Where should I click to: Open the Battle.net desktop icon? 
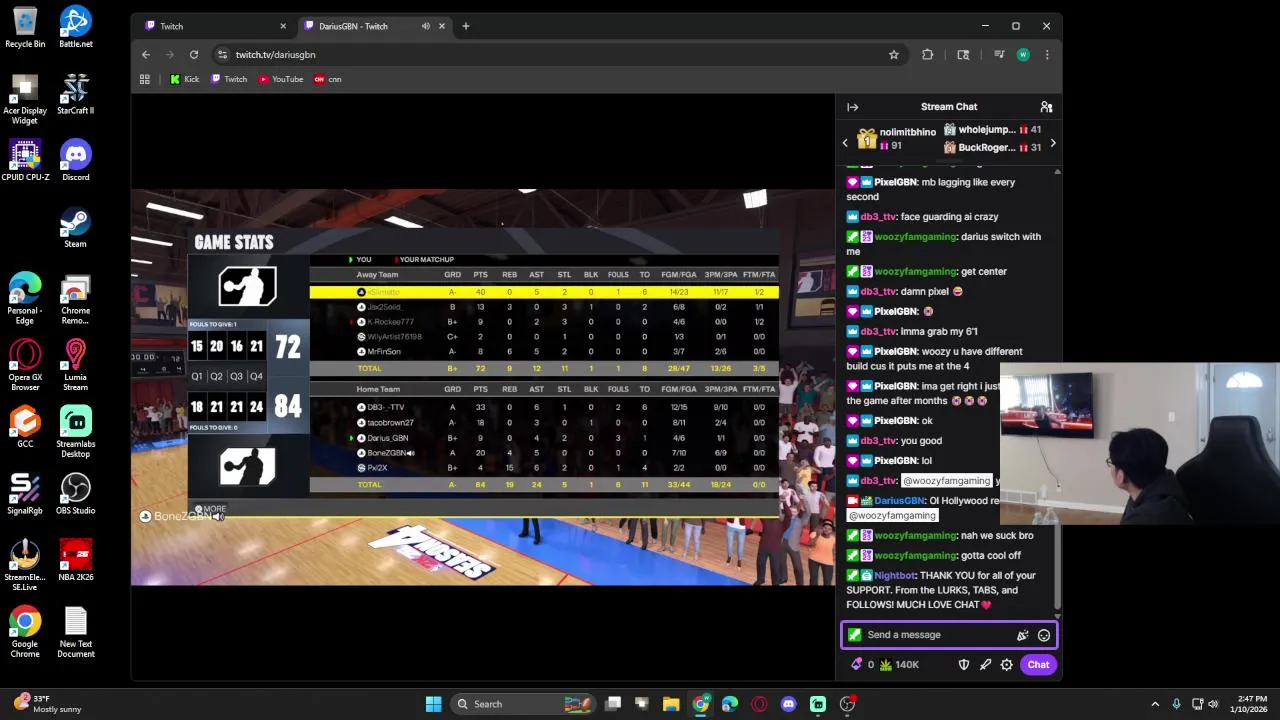76,27
